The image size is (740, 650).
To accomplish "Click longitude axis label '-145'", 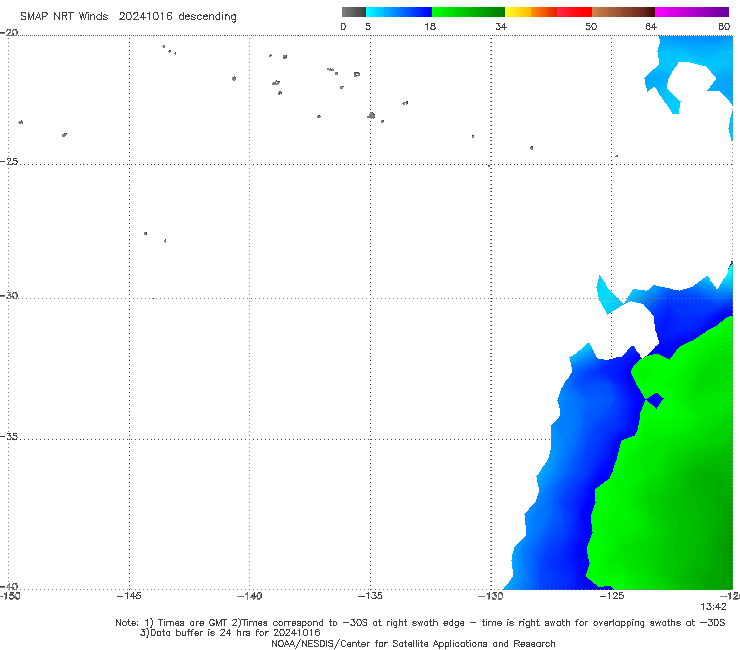I will coord(129,596).
